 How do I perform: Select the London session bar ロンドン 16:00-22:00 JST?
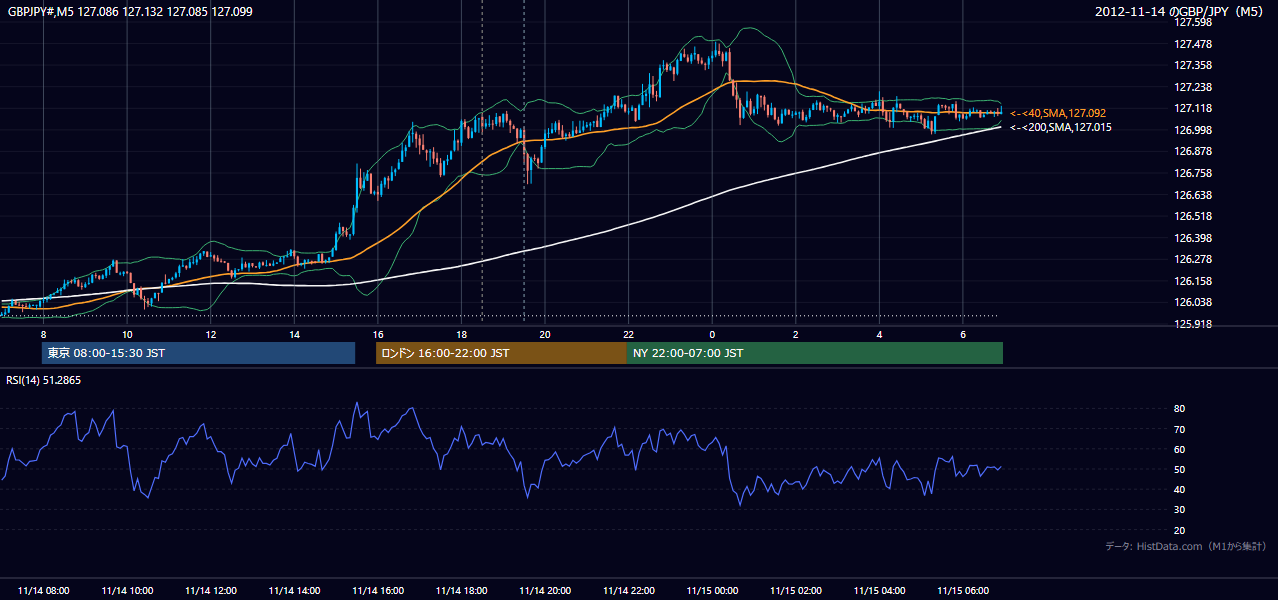click(501, 353)
